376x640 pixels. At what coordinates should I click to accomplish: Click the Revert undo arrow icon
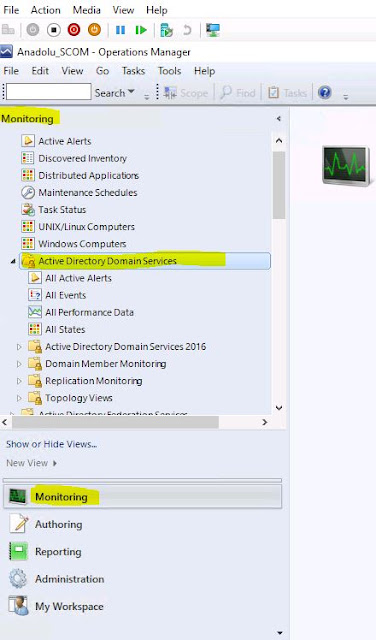[x=187, y=30]
